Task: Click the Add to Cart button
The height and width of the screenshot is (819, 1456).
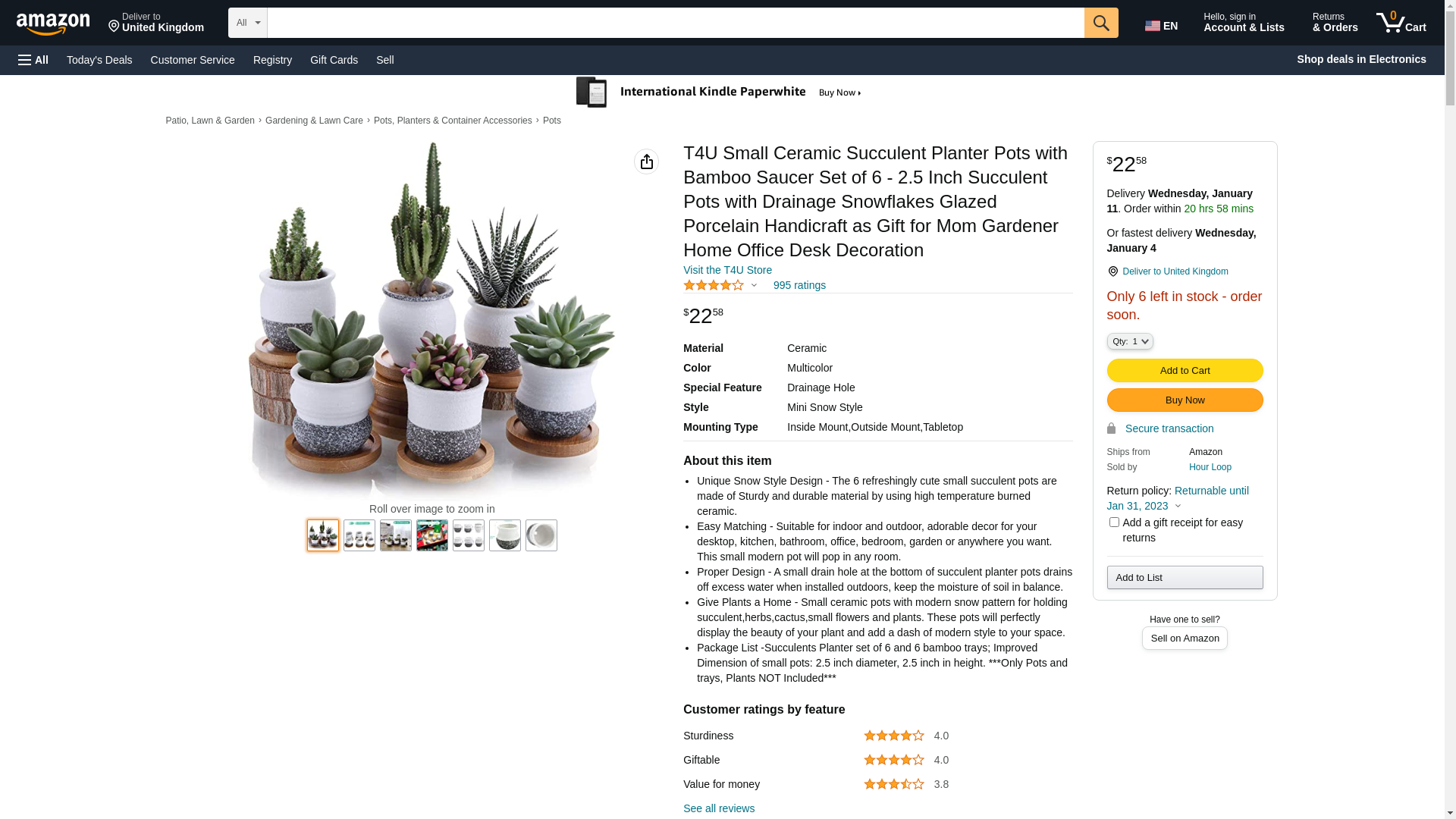Action: click(1185, 371)
